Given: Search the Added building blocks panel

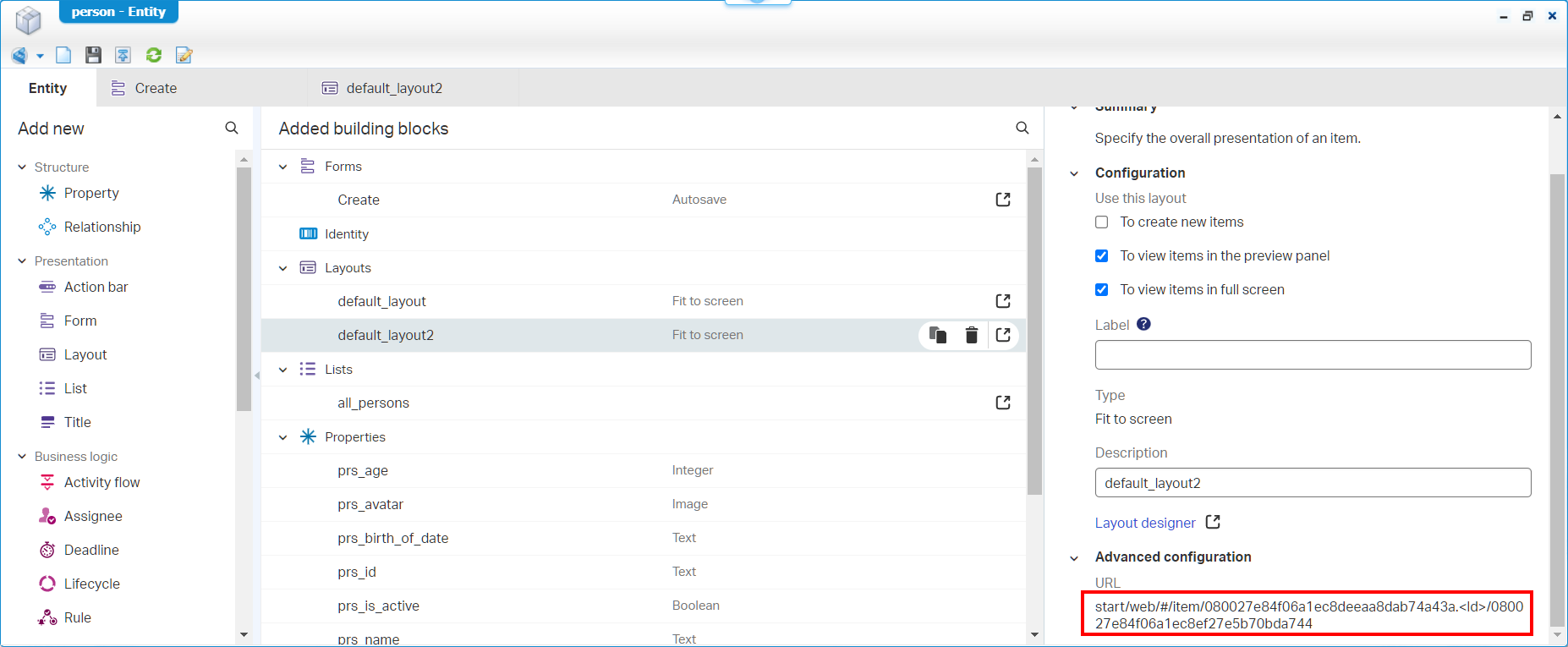Looking at the screenshot, I should 1022,129.
